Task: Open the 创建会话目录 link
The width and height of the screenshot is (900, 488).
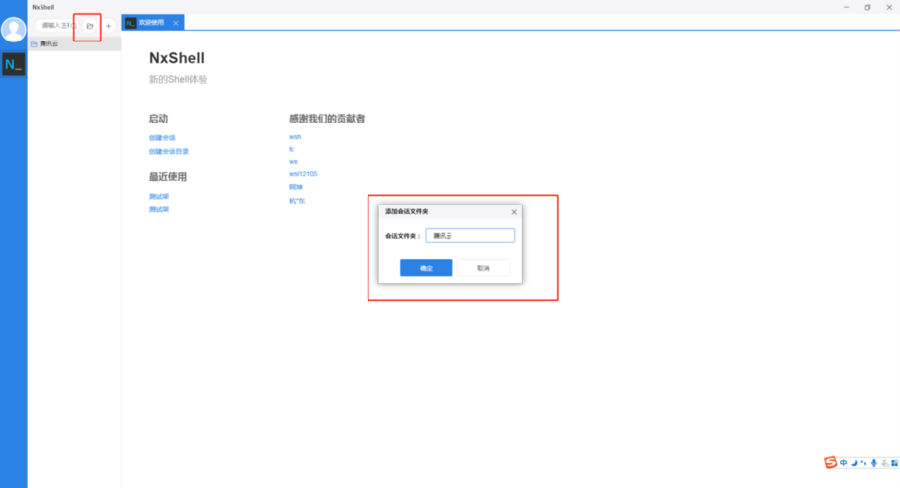Action: click(x=169, y=152)
